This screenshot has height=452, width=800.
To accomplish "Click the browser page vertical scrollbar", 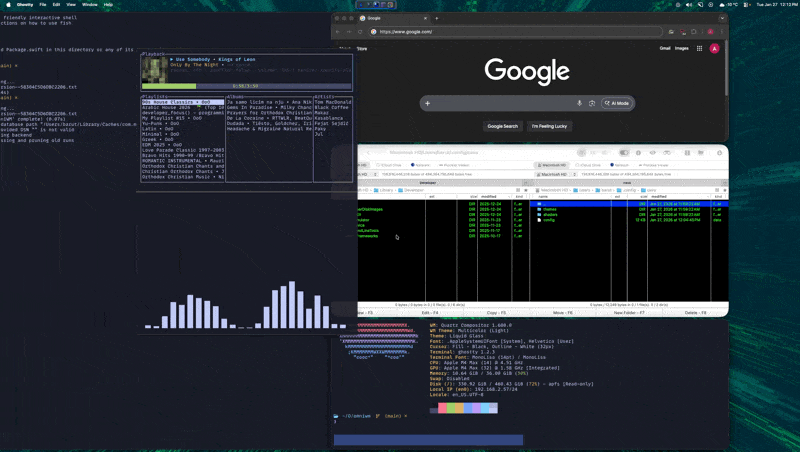I will point(726,69).
